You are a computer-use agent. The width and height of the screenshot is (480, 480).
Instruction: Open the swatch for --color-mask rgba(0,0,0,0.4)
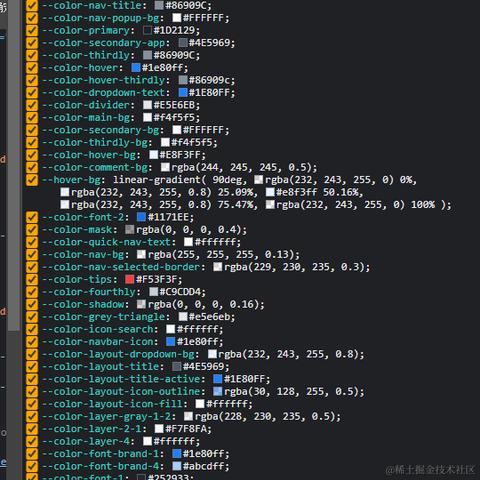(130, 230)
